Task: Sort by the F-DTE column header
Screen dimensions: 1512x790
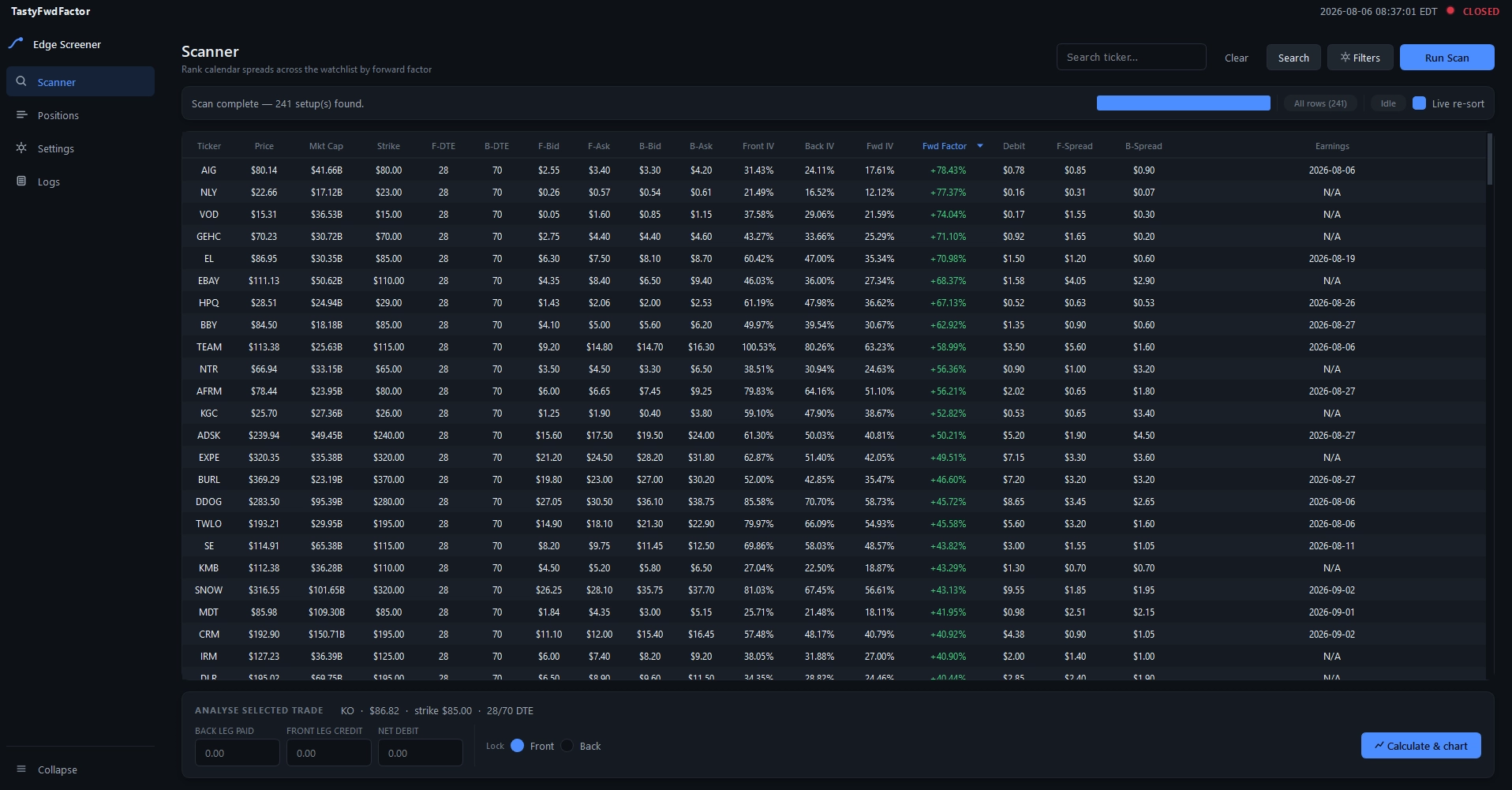Action: [443, 146]
